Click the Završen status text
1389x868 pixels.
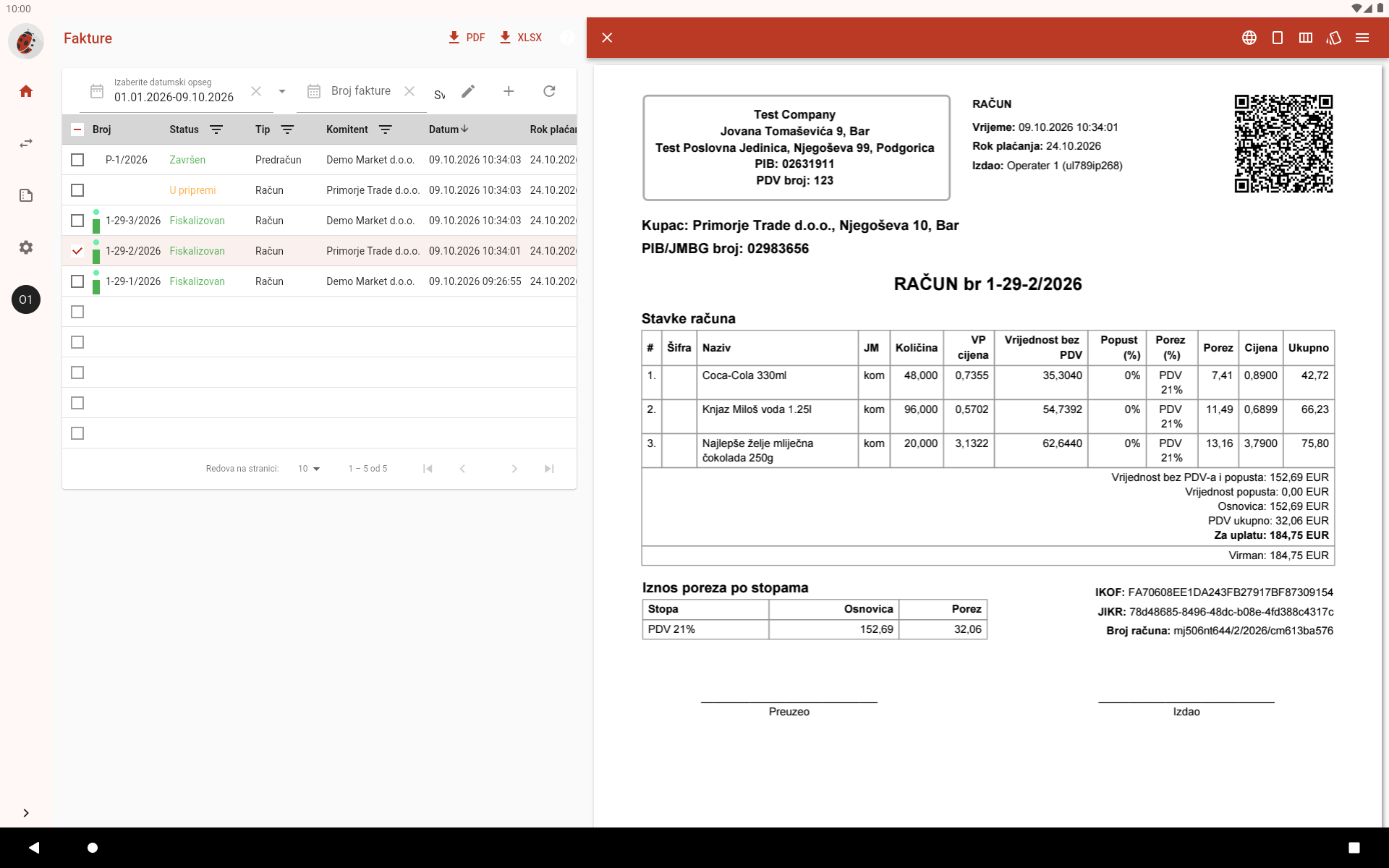tap(187, 160)
